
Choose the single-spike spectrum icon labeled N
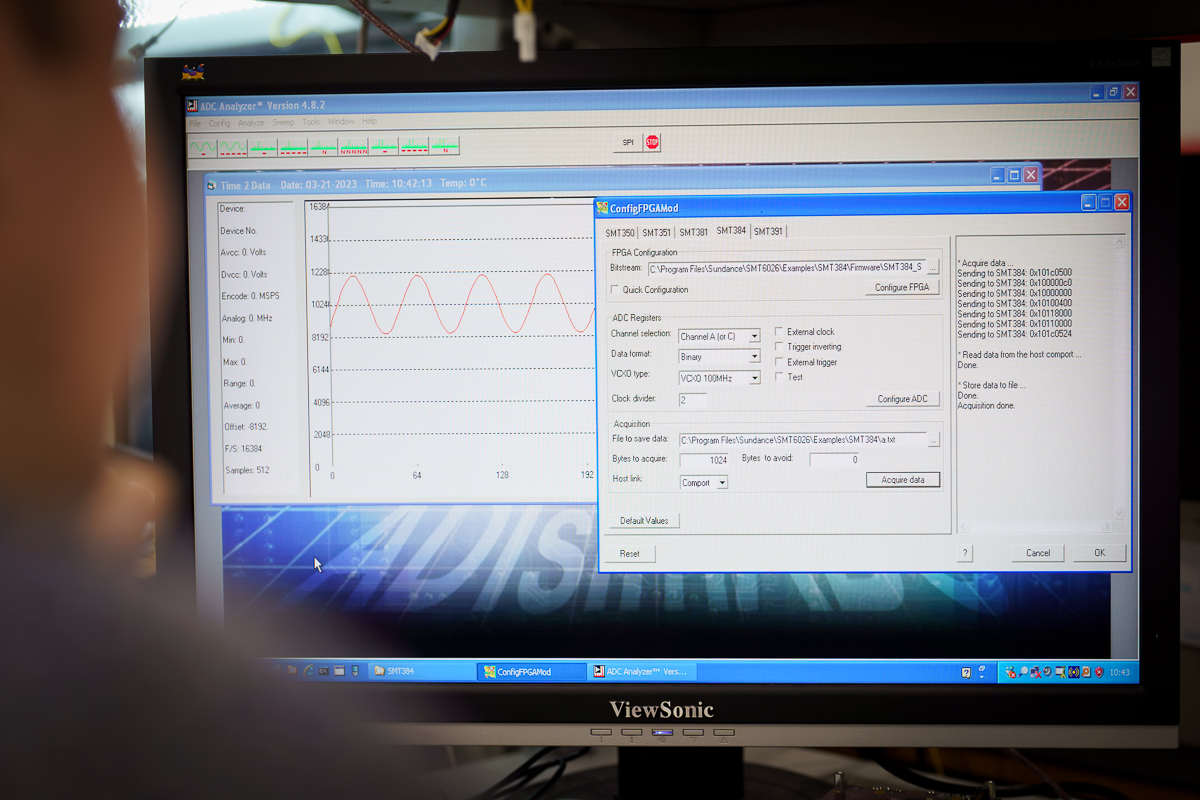323,147
